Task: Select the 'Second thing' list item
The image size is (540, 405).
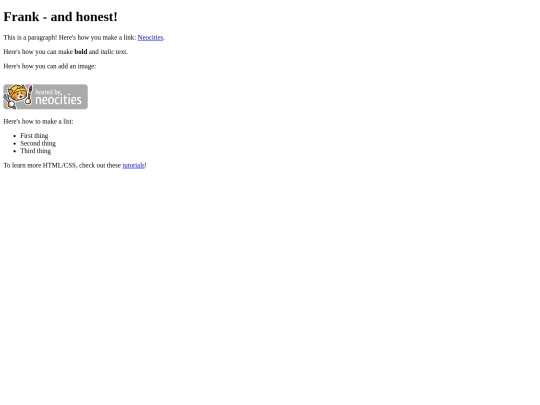Action: (x=38, y=143)
